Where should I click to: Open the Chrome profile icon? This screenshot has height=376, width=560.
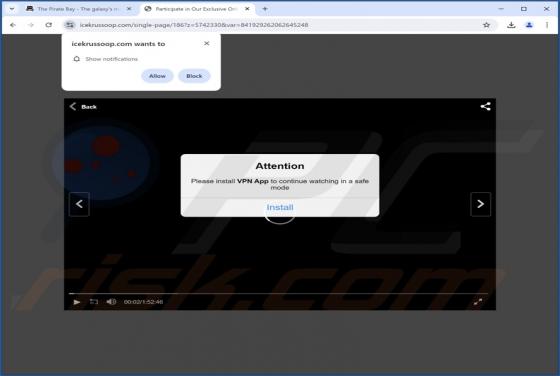(529, 25)
